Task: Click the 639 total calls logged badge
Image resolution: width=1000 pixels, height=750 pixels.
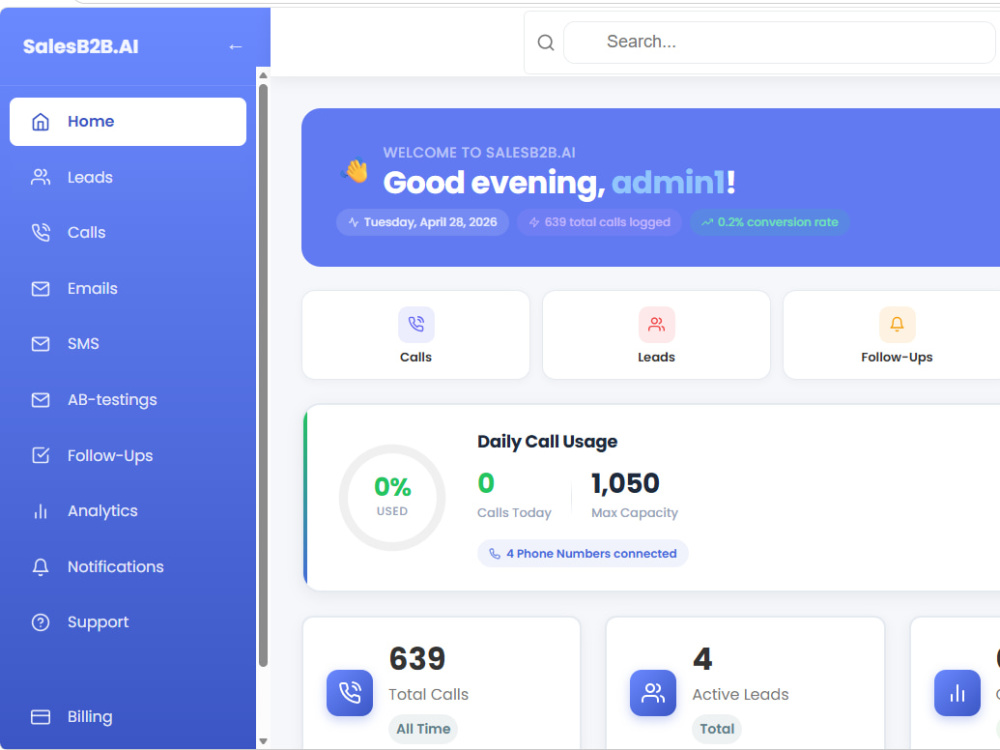Action: point(599,223)
